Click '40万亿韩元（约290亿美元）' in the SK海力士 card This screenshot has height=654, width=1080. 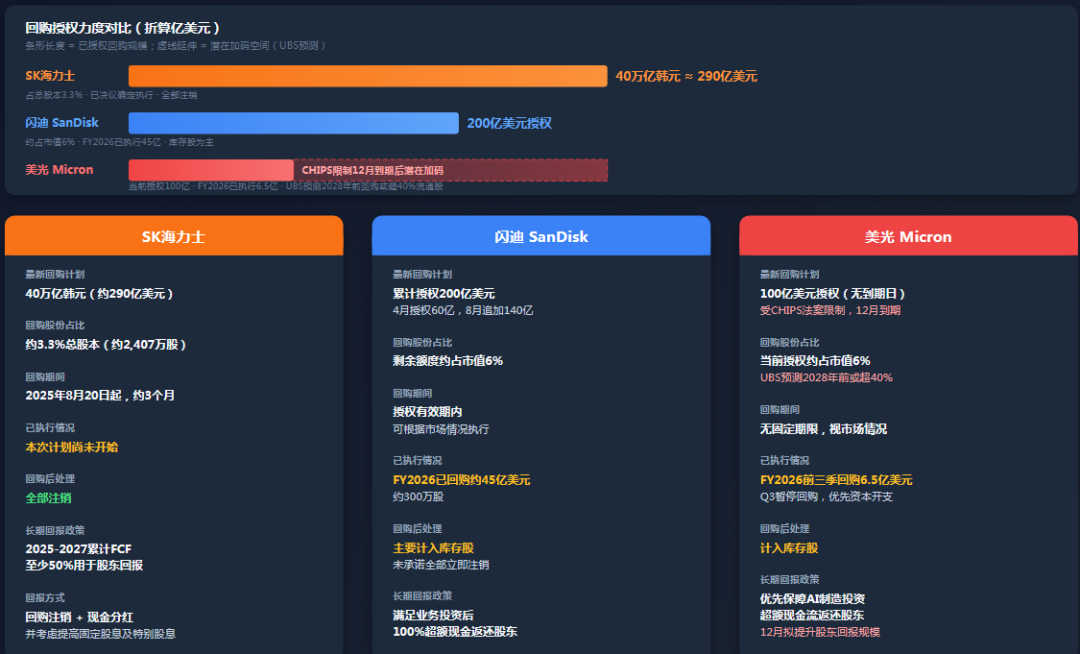pos(99,293)
